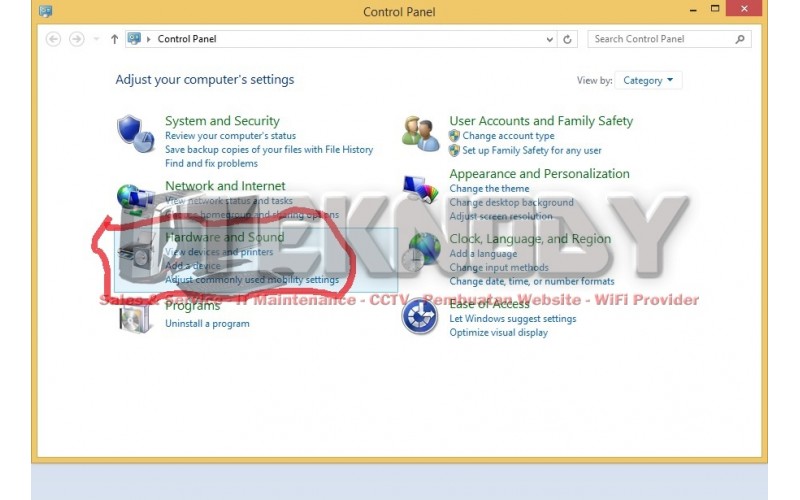The image size is (800, 500).
Task: Open User Accounts and Family Safety
Action: [541, 121]
